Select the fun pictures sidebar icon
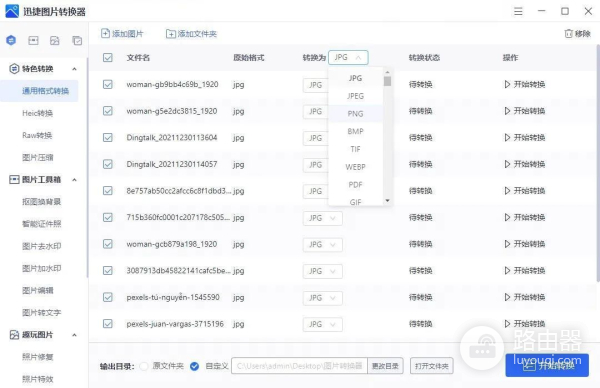 tap(55, 40)
